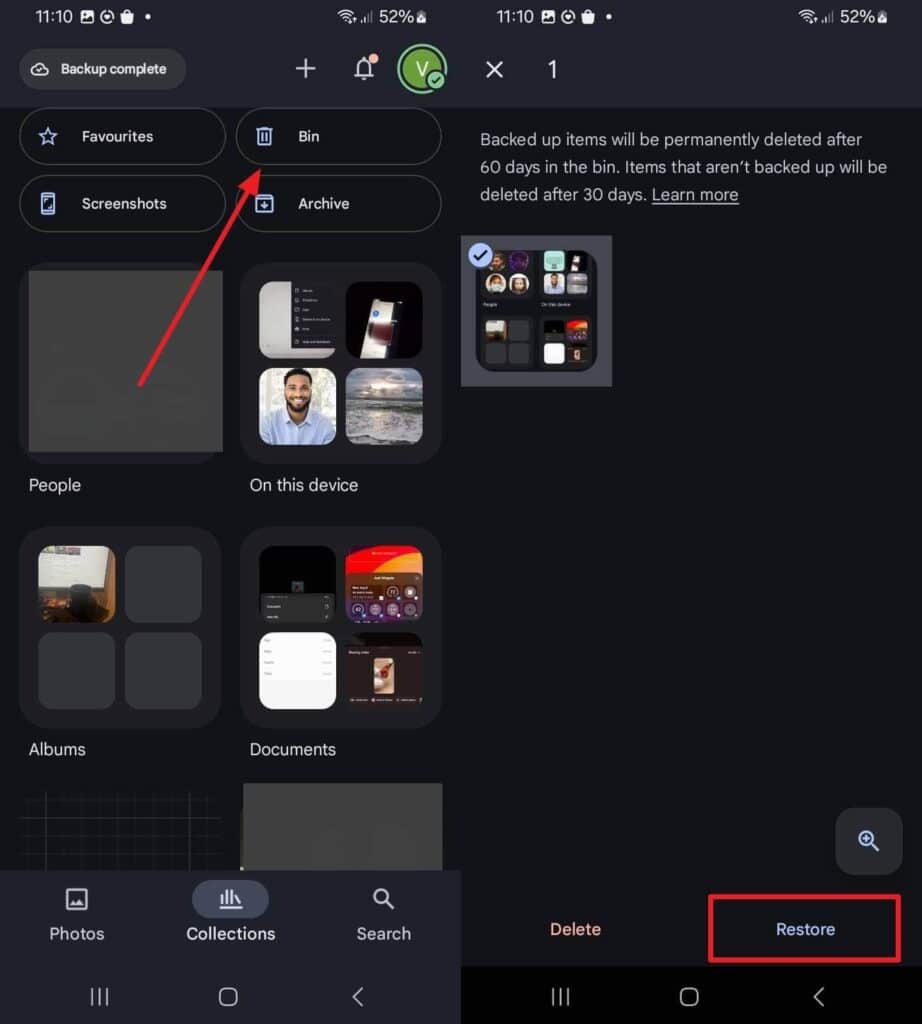This screenshot has height=1024, width=922.
Task: Tap the backup complete status chip
Action: [x=101, y=69]
